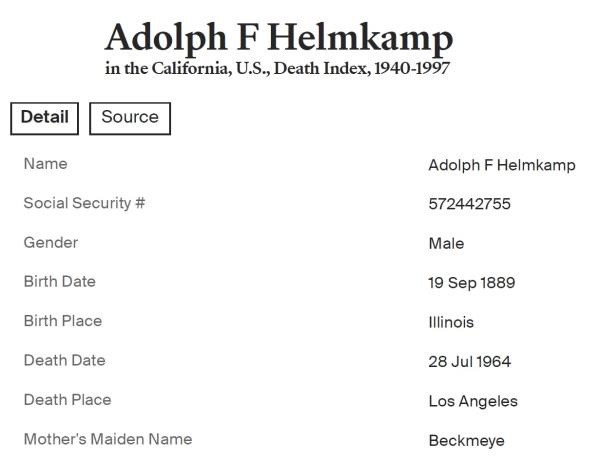Click the Adolph F Helmkamp page heading

point(278,38)
